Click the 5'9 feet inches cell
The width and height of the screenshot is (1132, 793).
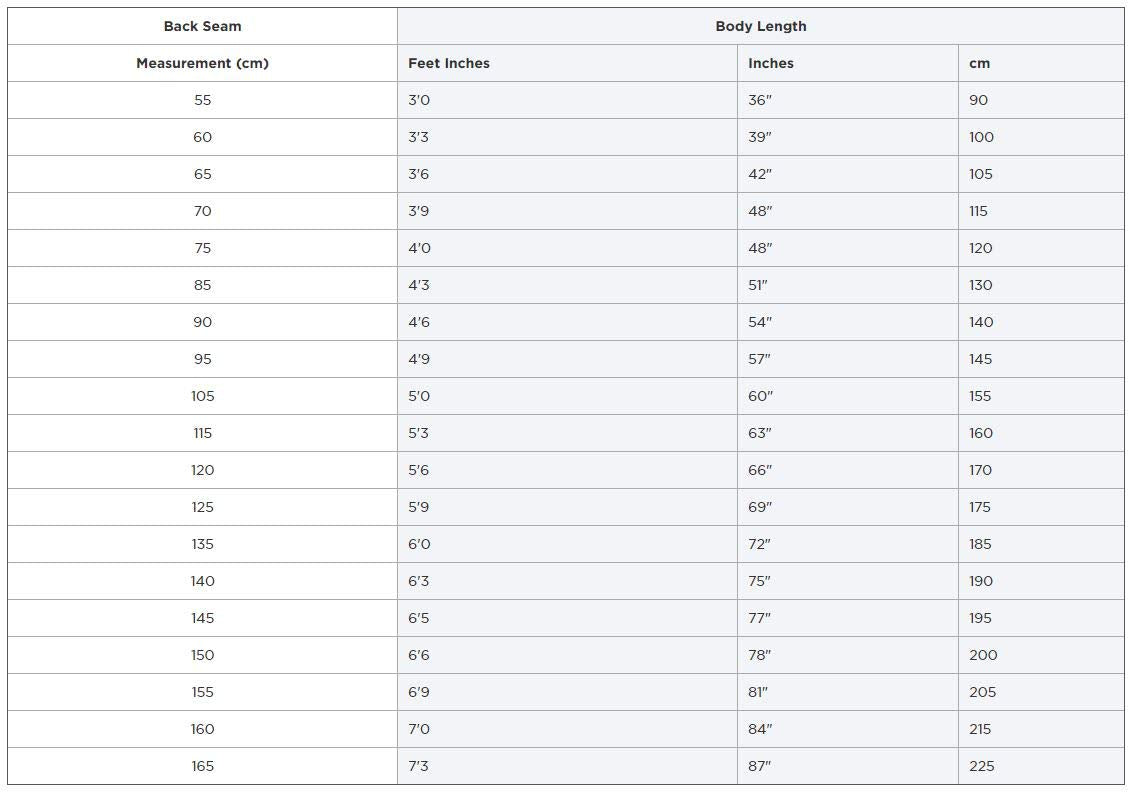coord(567,507)
